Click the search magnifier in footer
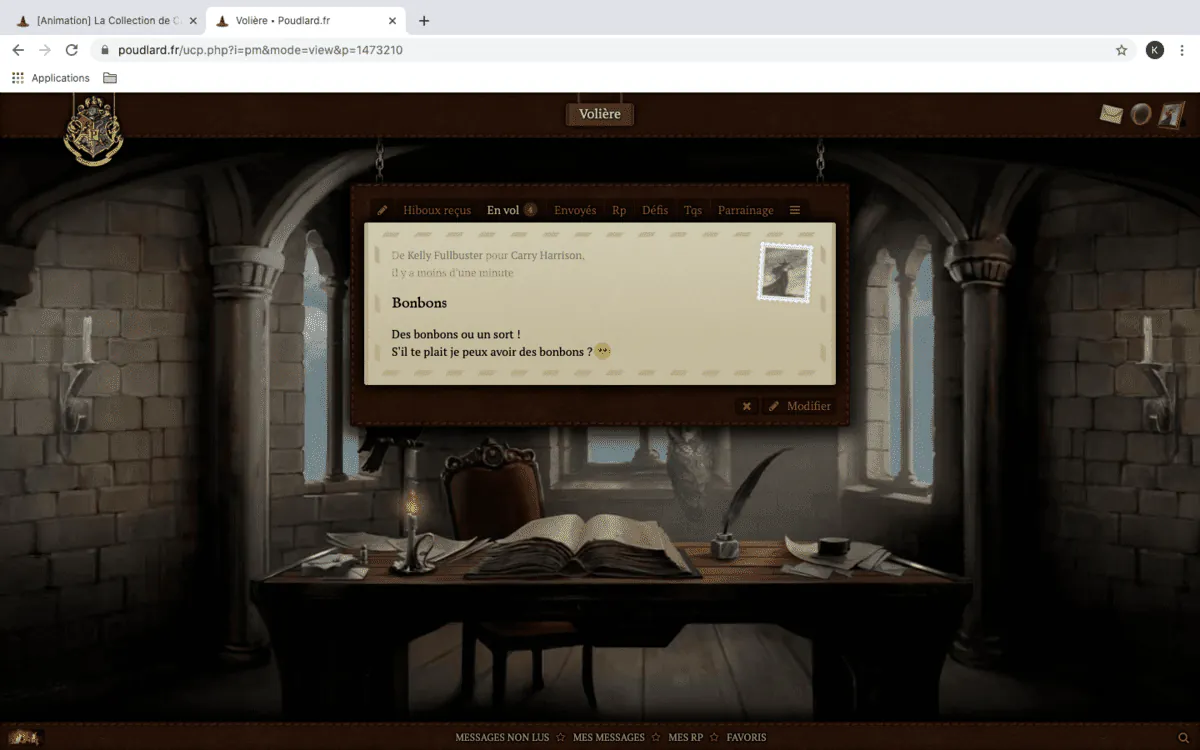 coord(1184,738)
